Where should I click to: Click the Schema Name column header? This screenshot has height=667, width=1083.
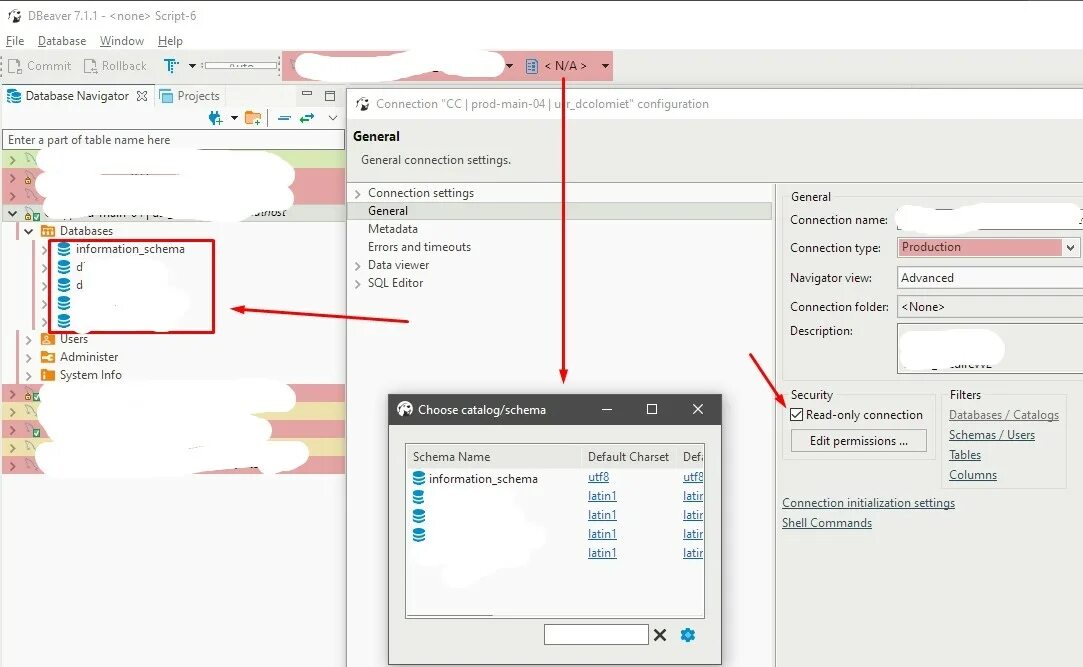click(x=493, y=456)
